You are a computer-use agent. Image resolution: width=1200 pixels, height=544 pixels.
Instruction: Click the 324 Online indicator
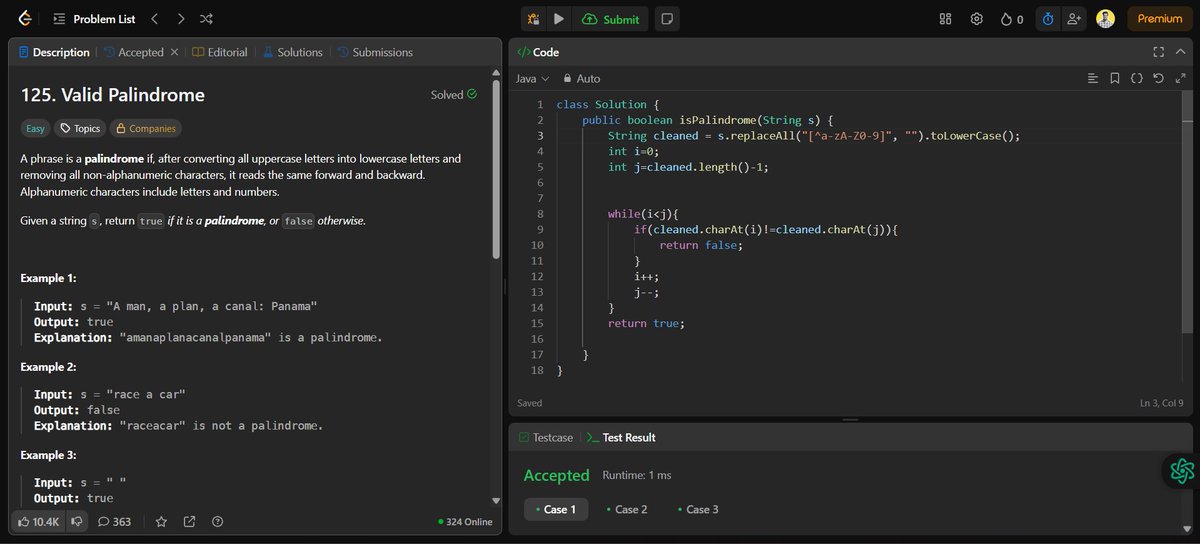(465, 521)
